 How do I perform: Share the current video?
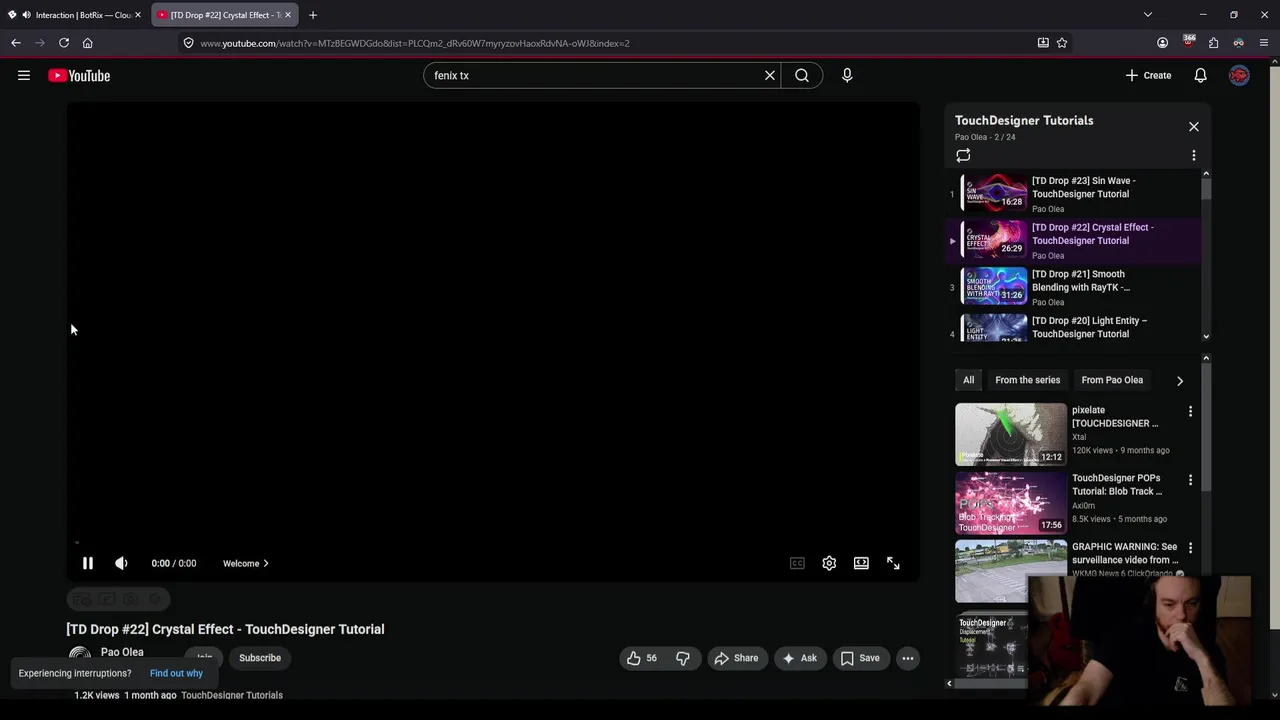pyautogui.click(x=736, y=658)
